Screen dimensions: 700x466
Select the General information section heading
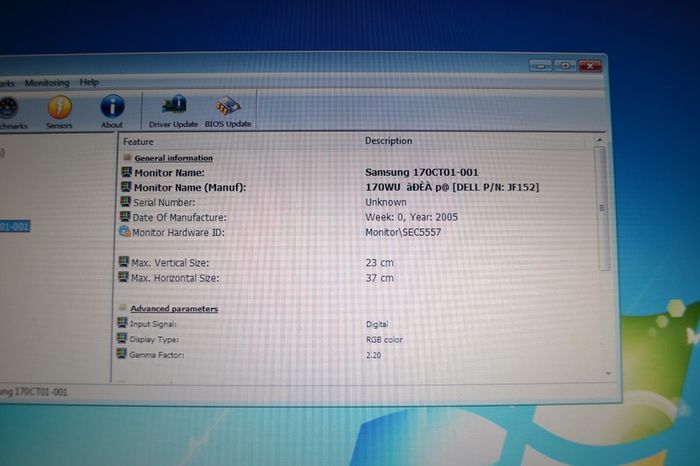[x=173, y=158]
